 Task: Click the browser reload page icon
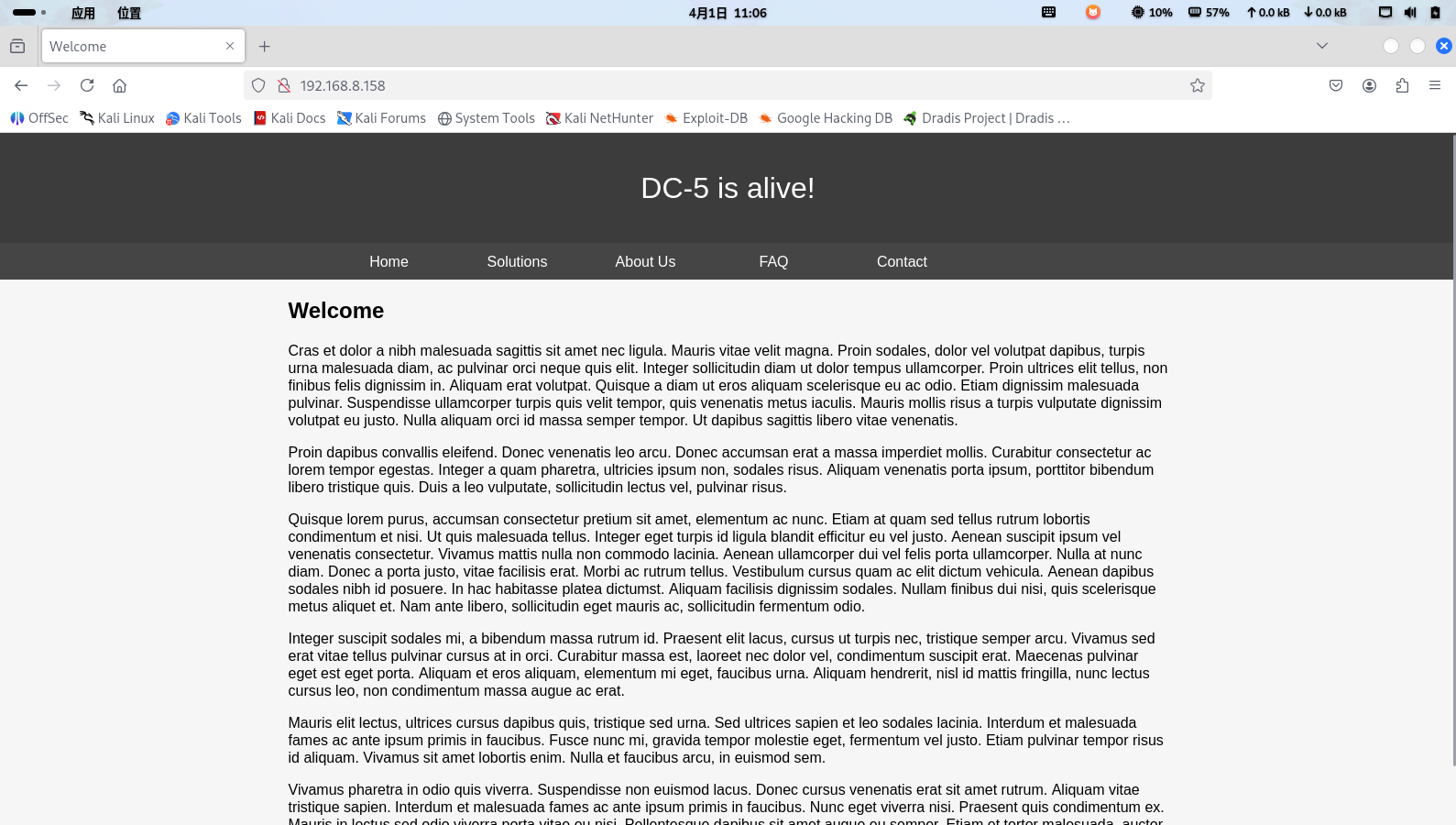[87, 85]
